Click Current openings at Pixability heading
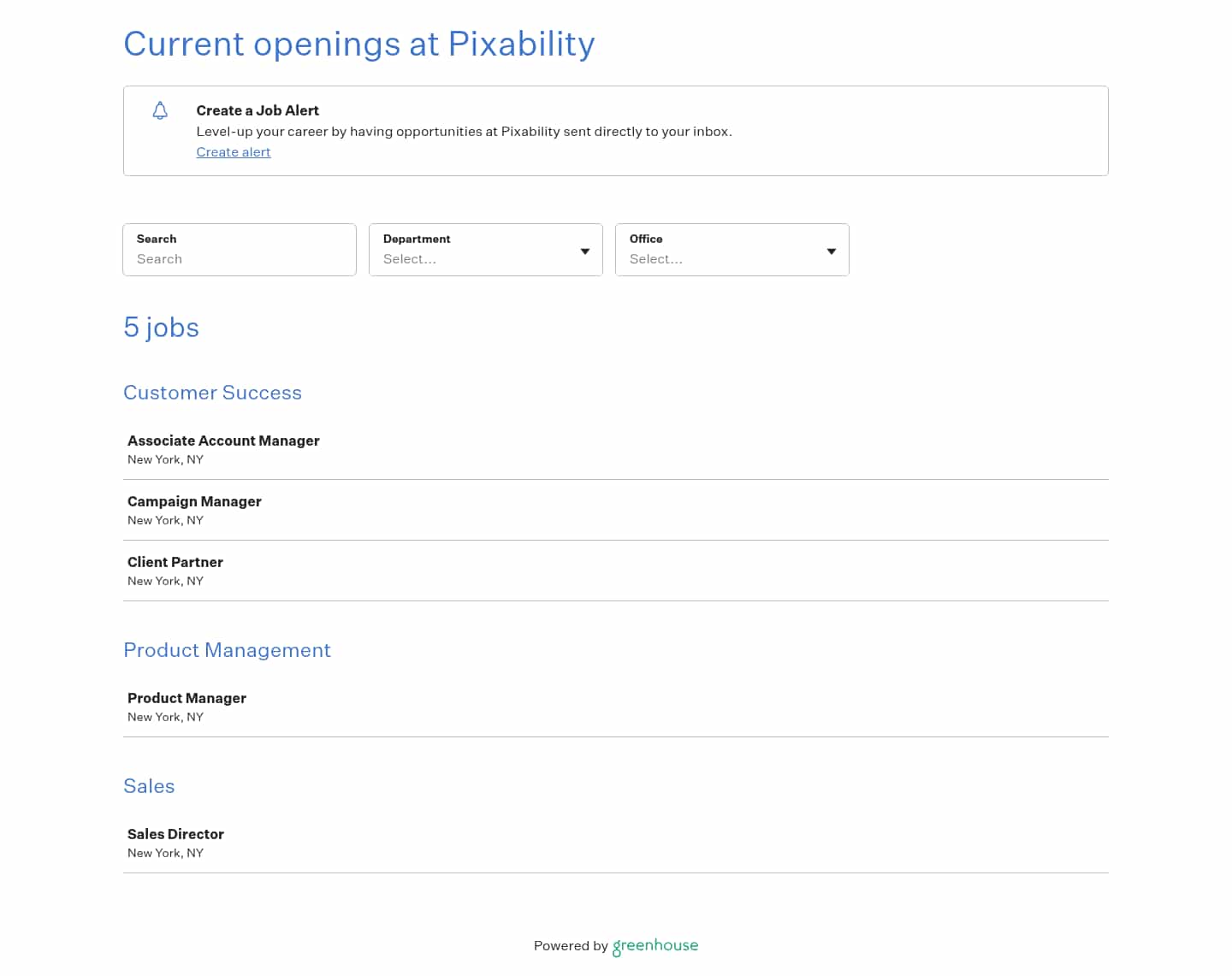This screenshot has width=1232, height=976. (x=358, y=44)
